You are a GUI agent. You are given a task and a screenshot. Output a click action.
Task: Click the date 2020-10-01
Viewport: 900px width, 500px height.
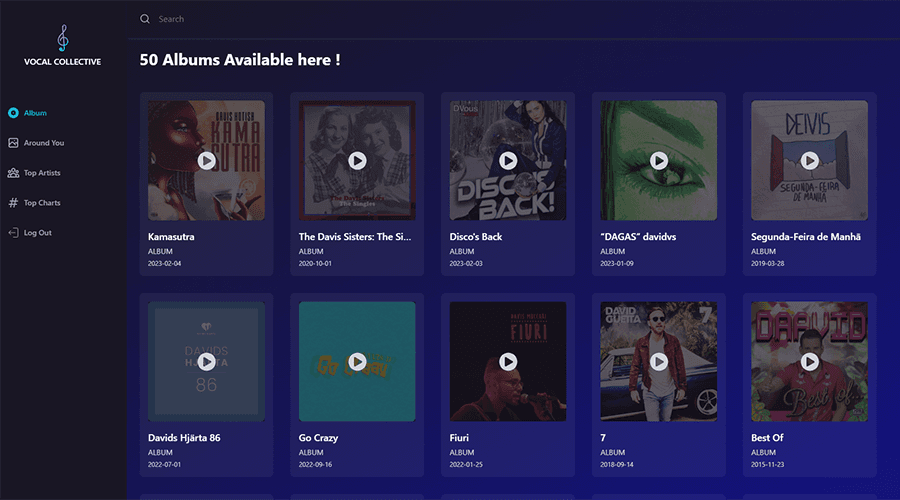315,263
